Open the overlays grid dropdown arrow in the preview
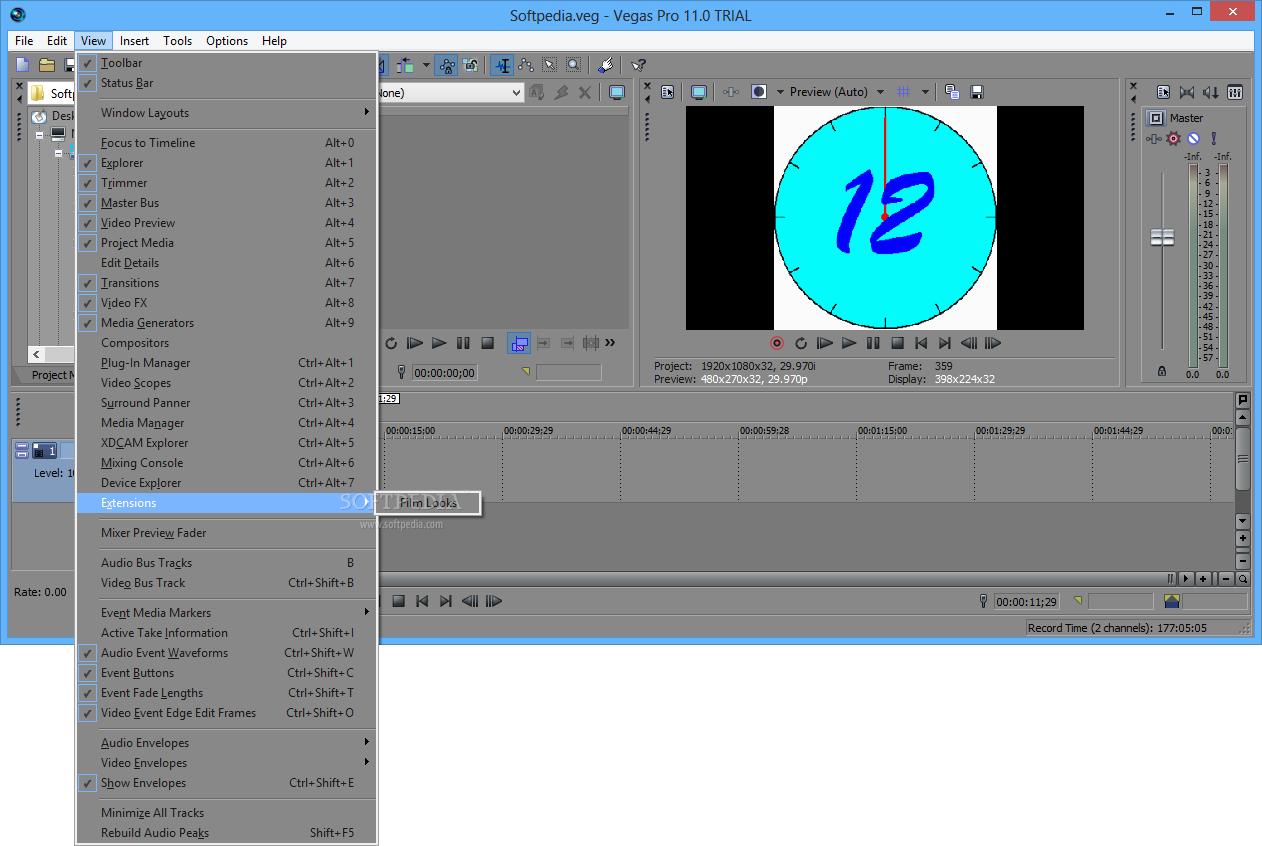Screen dimensions: 1262x846 [925, 92]
